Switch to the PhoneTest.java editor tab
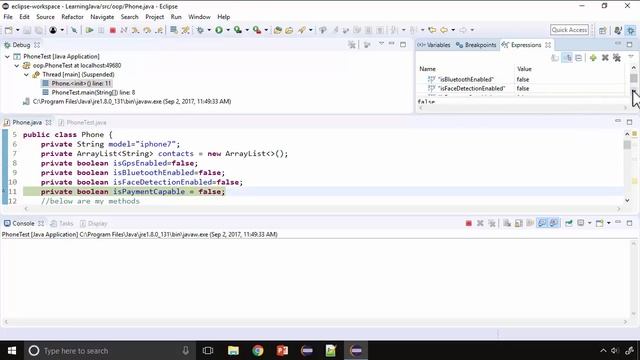This screenshot has height=360, width=640. [x=83, y=122]
